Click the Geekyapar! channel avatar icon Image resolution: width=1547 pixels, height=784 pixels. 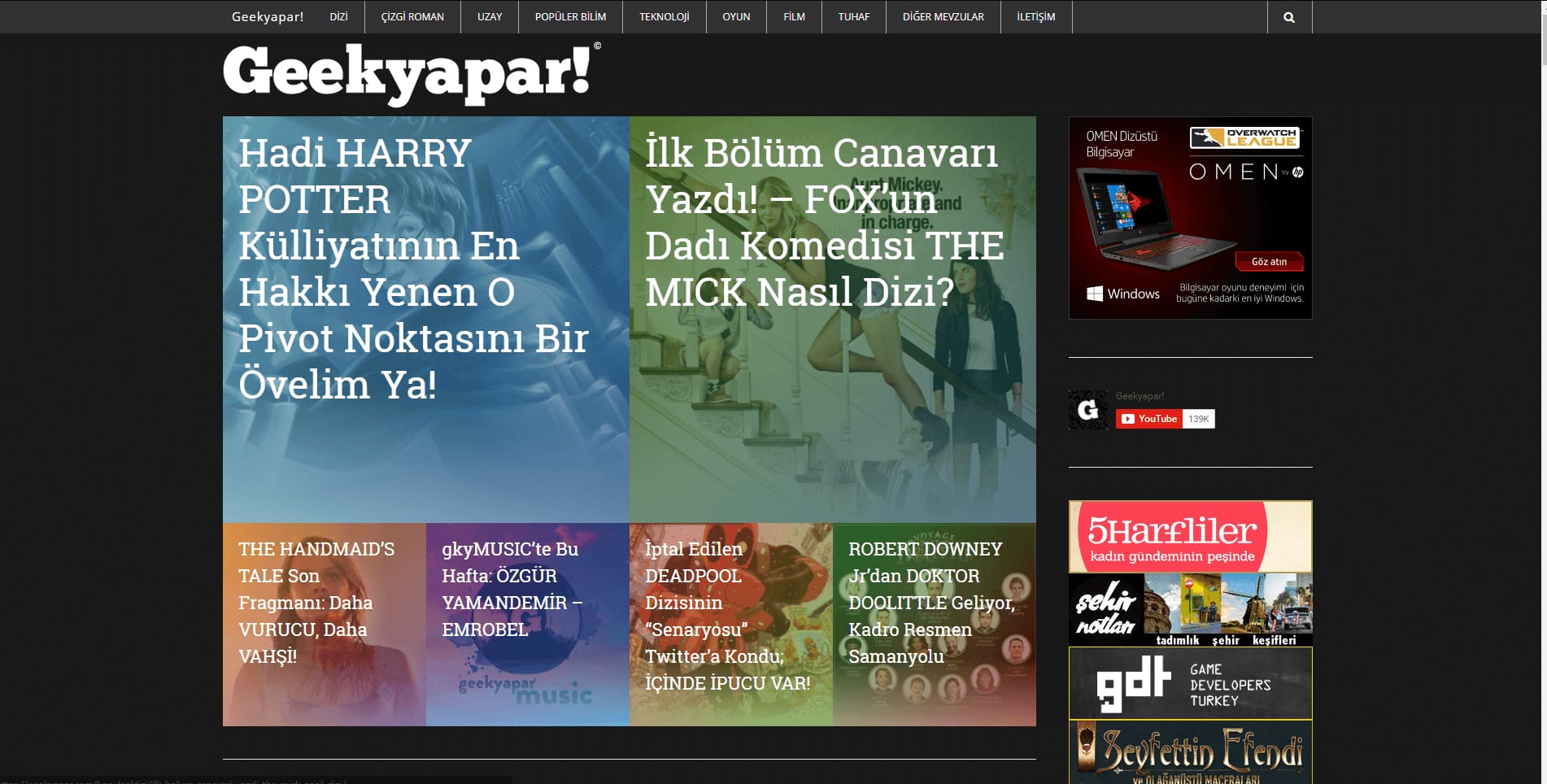(x=1088, y=410)
